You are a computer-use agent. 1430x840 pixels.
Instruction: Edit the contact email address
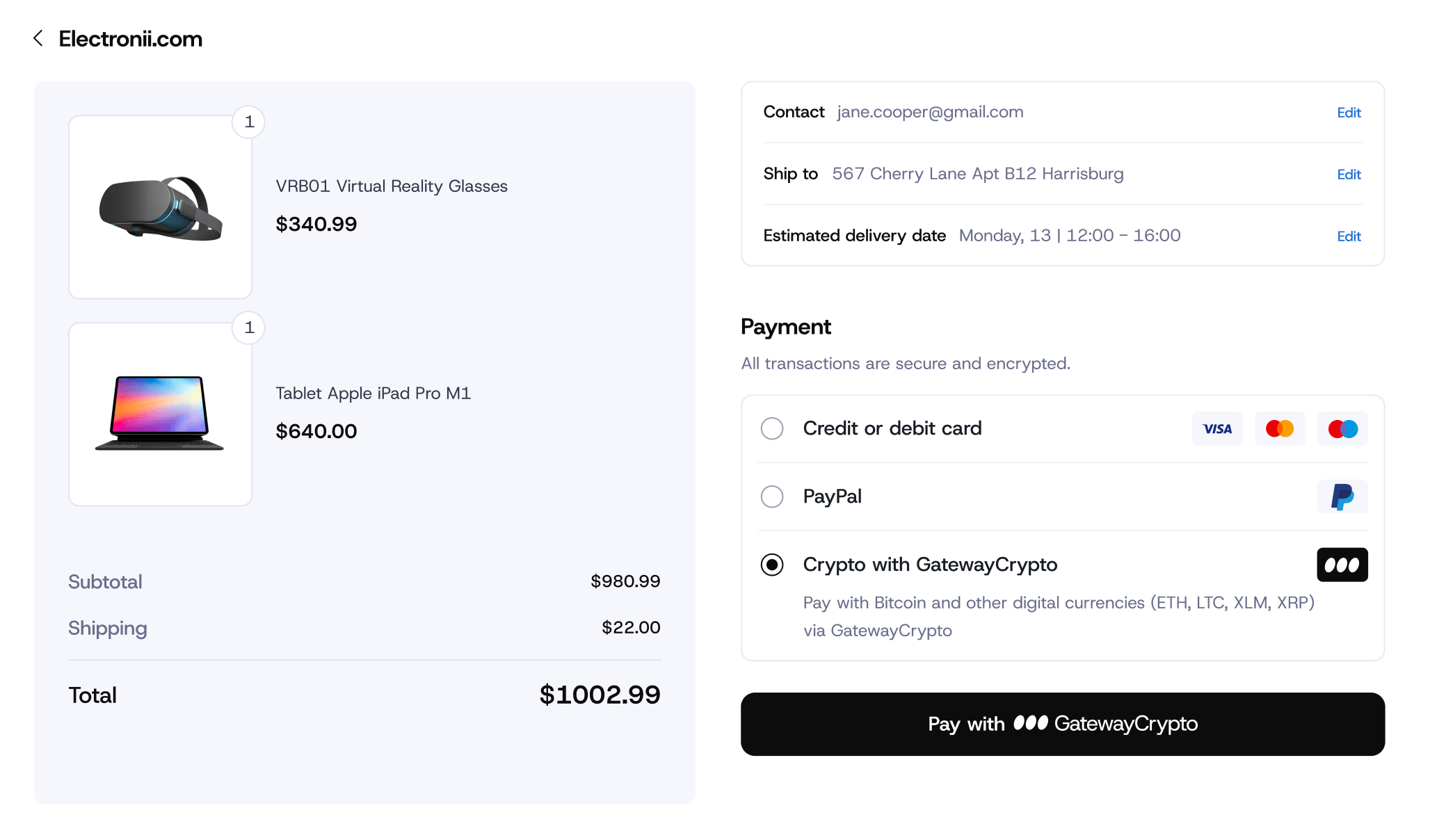coord(1349,113)
